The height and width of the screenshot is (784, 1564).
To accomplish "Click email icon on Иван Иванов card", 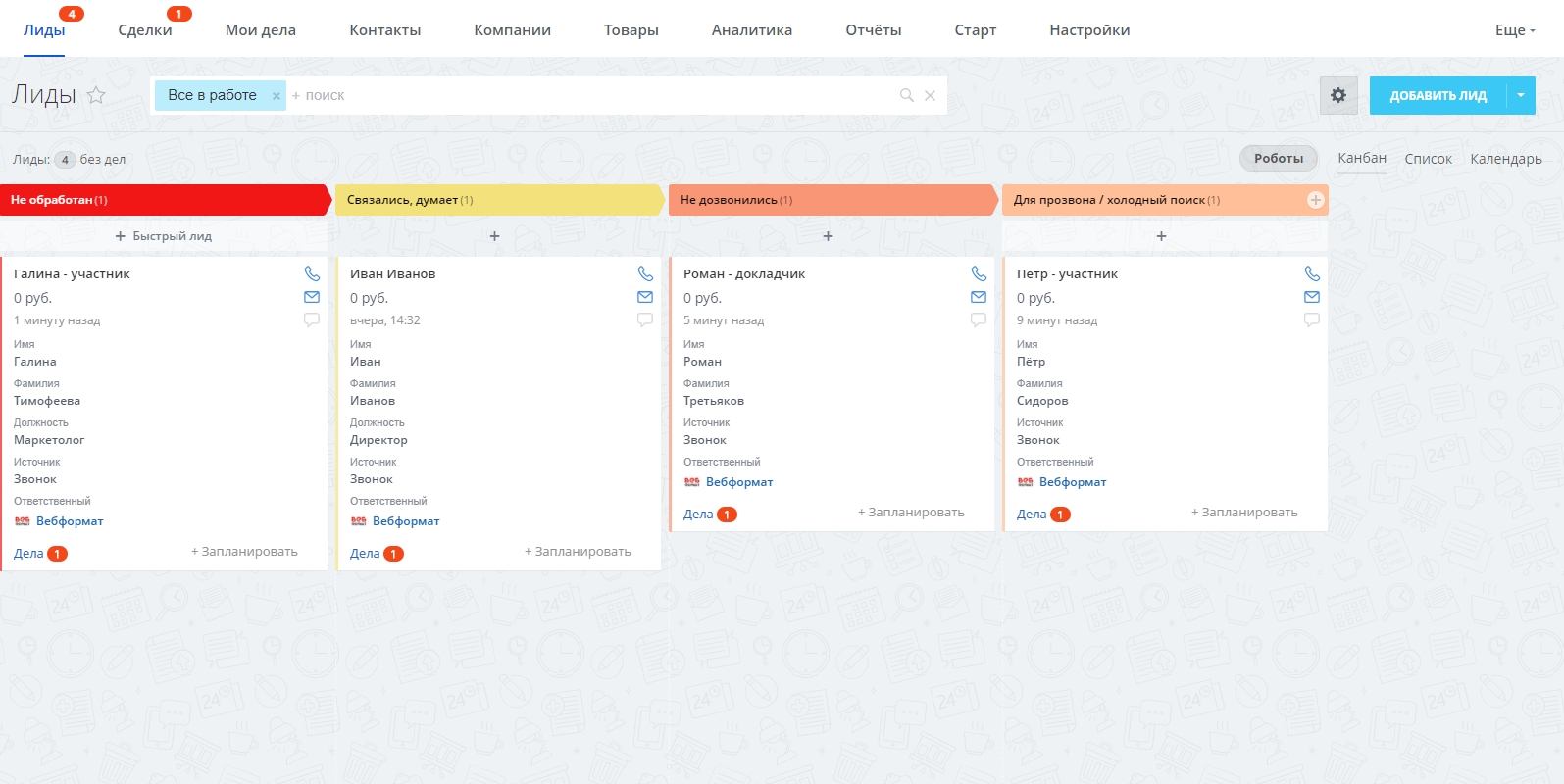I will point(645,297).
